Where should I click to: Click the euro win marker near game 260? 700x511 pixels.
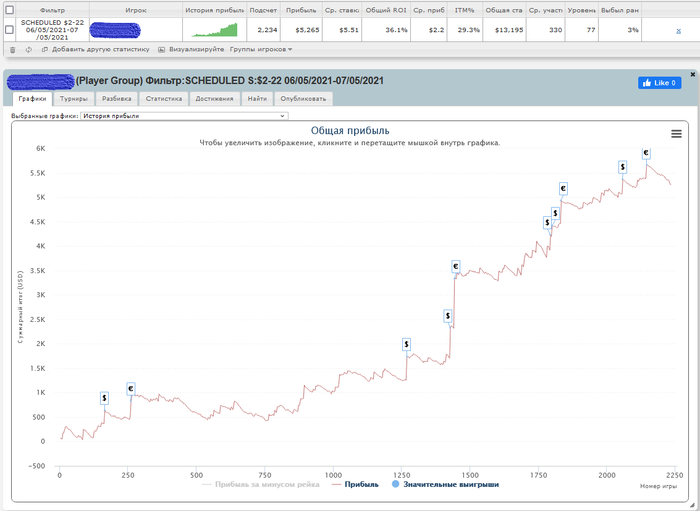130,389
